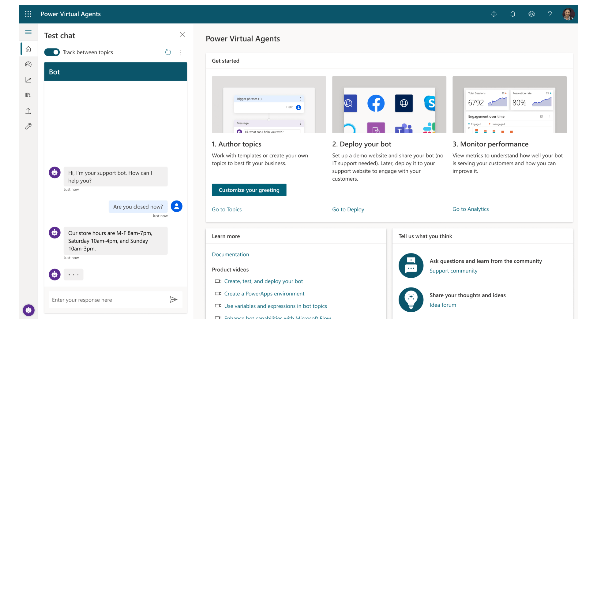Click the 'Tell us what you think' title
This screenshot has height=600, width=600.
tap(426, 236)
